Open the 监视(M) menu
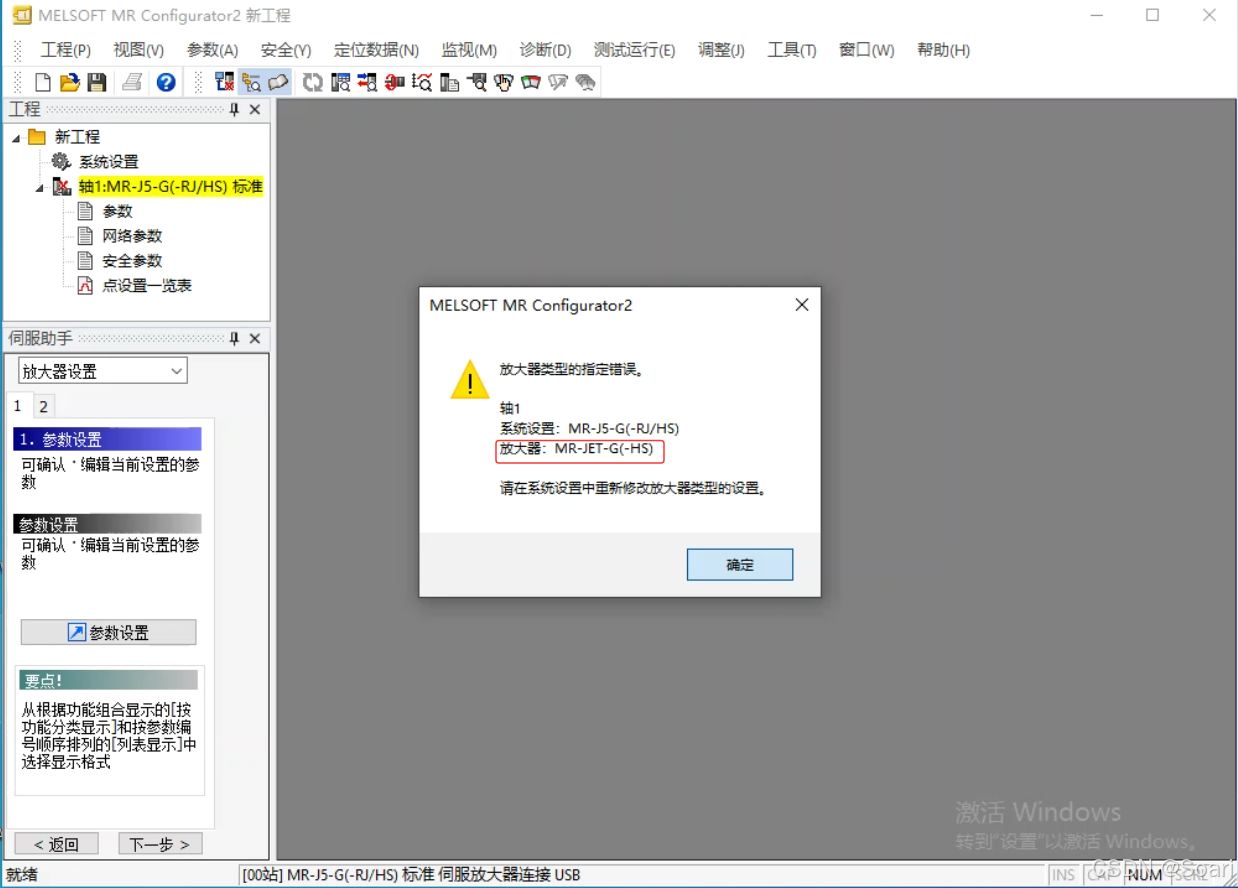The width and height of the screenshot is (1238, 888). pos(469,50)
